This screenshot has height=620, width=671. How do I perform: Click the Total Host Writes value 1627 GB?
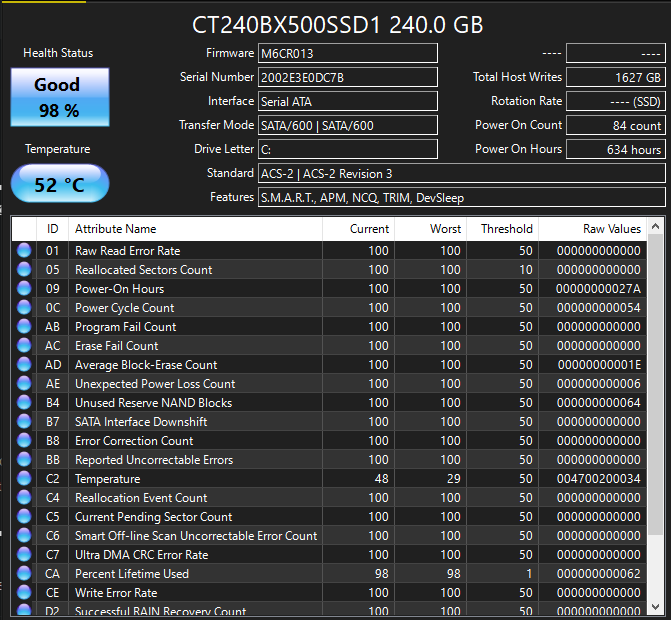615,77
